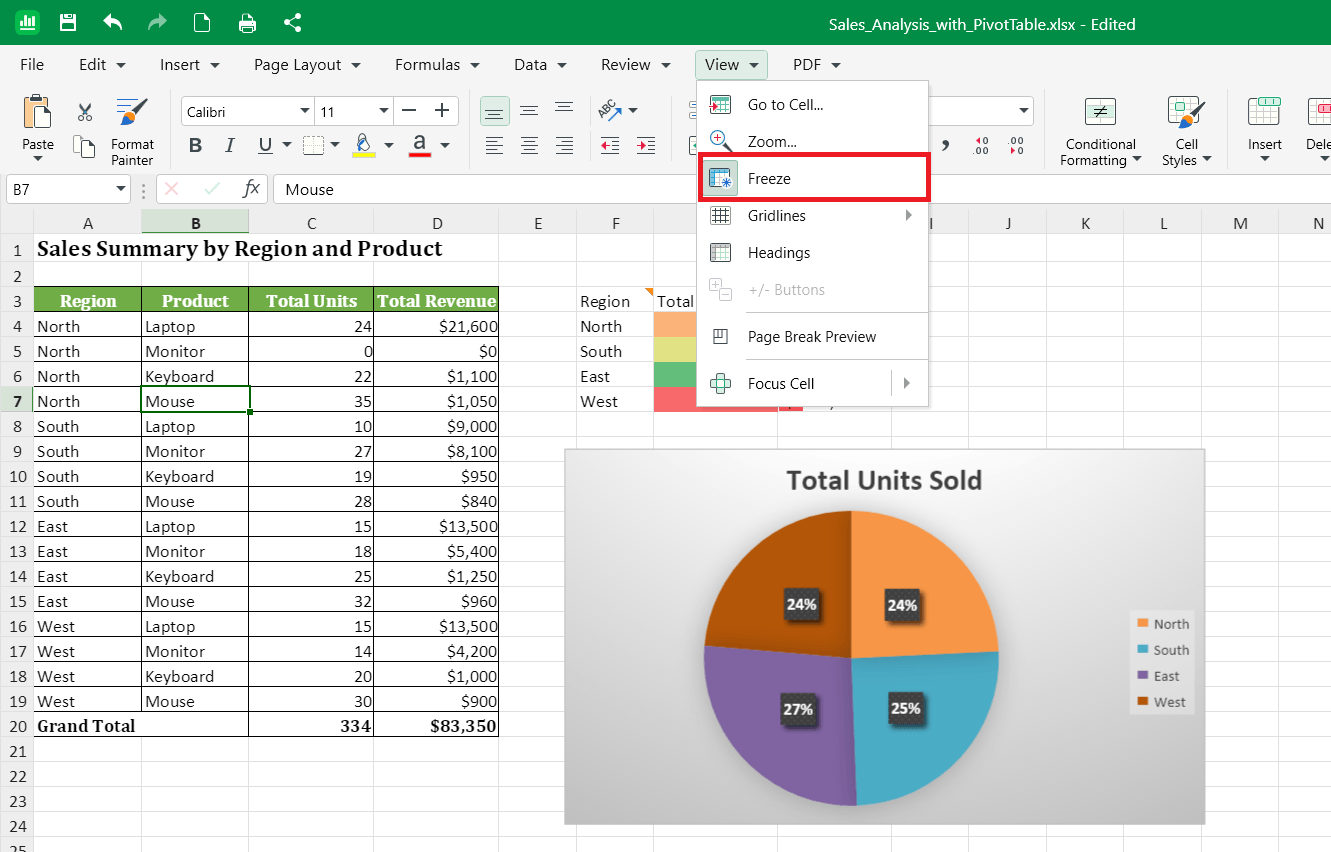Switch to Page Break Preview
Viewport: 1331px width, 852px height.
tap(813, 337)
